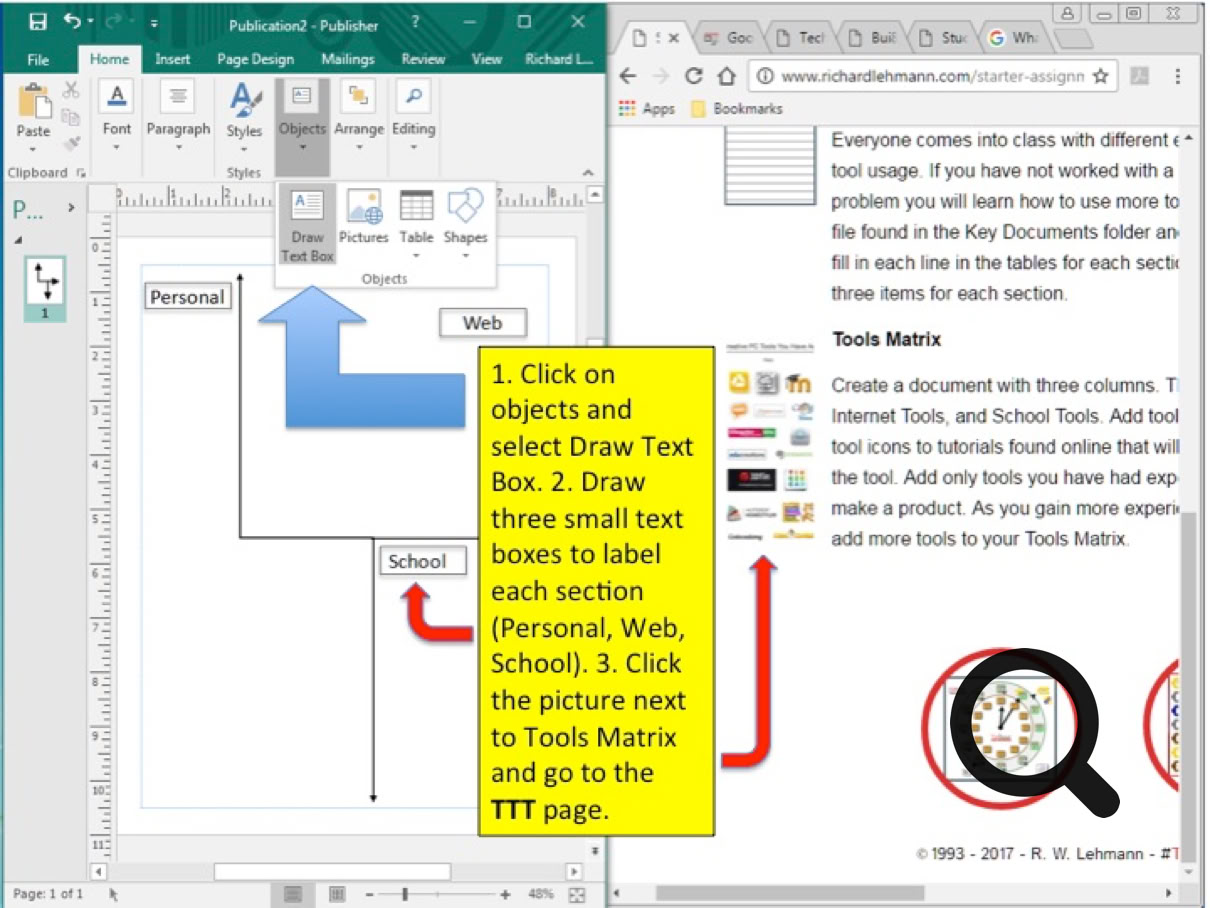
Task: Switch to the Insert ribbon tab
Action: [173, 59]
